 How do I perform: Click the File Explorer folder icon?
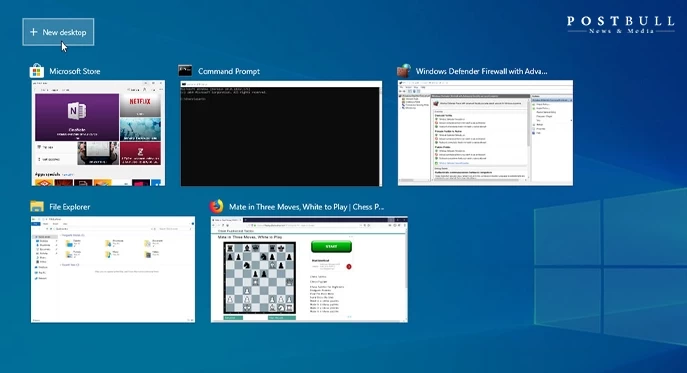tap(37, 206)
